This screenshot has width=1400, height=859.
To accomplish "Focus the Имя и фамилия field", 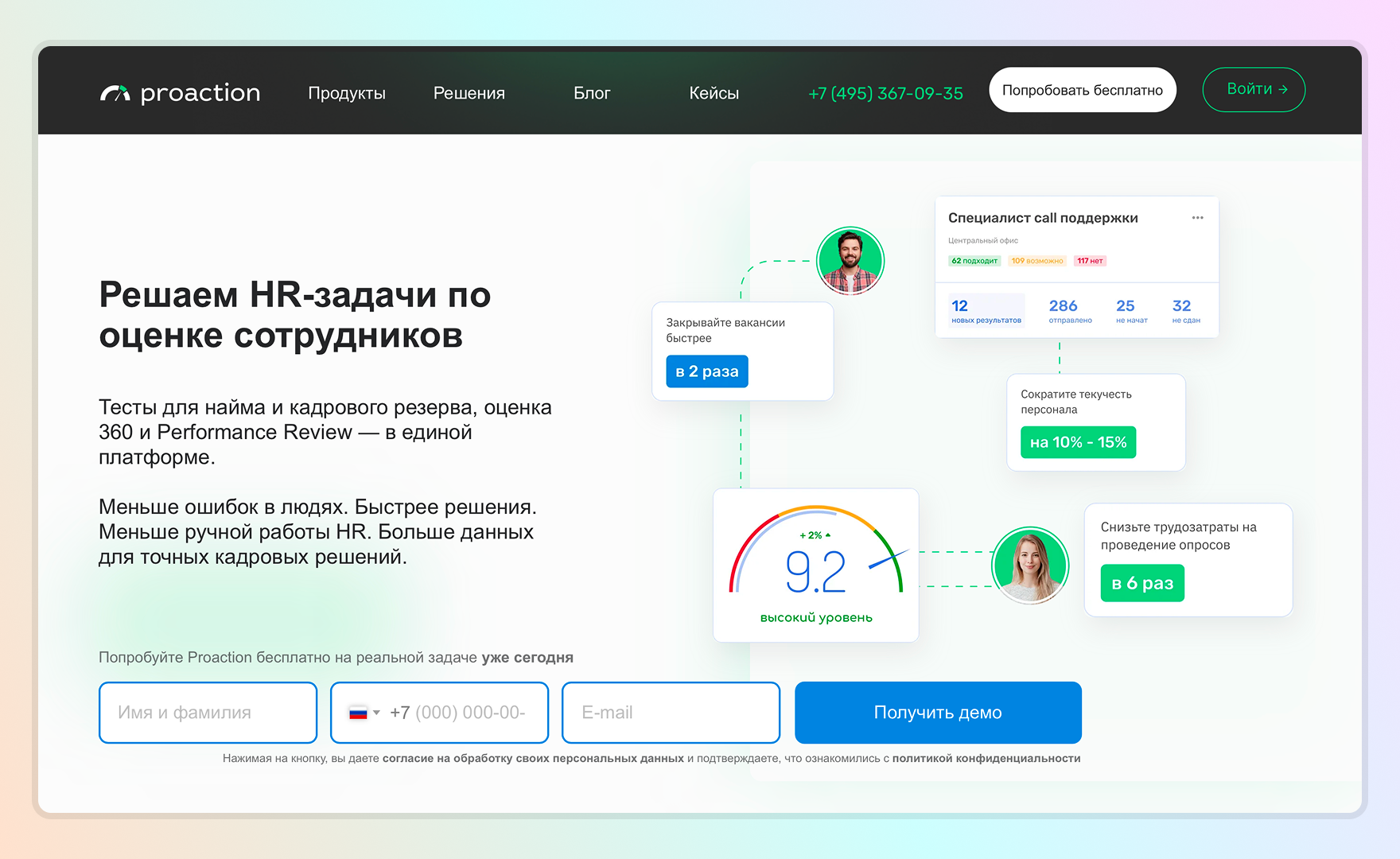I will tap(208, 713).
